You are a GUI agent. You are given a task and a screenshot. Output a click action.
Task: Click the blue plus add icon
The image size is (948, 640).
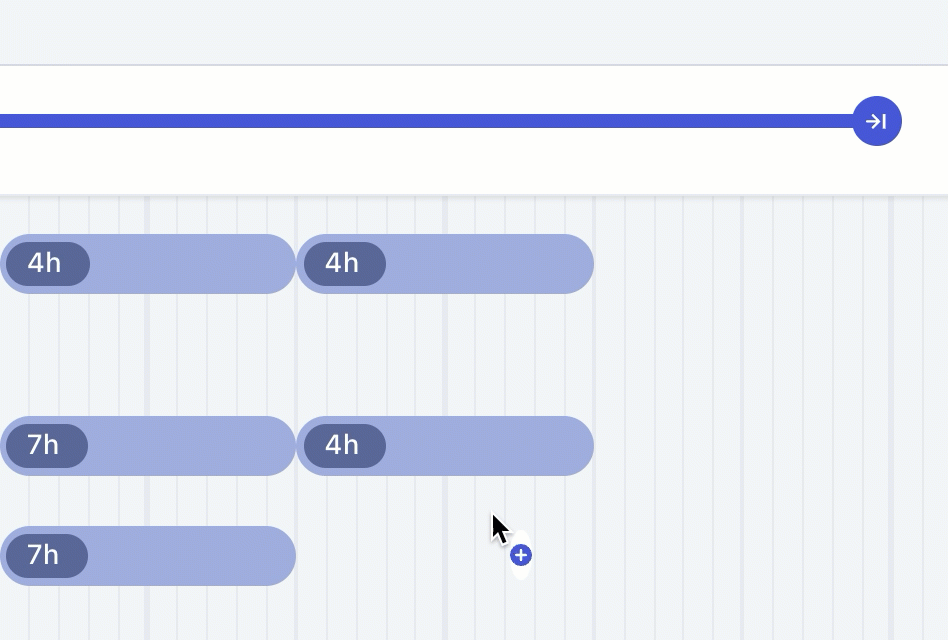520,555
